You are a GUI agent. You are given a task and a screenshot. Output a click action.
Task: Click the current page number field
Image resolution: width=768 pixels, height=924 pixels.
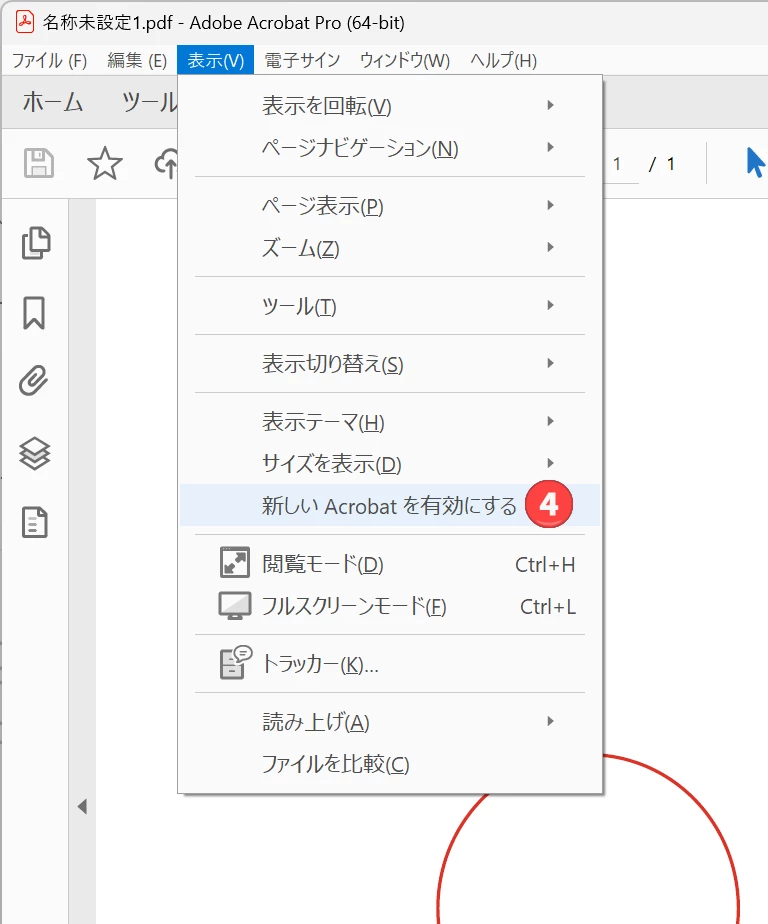620,164
